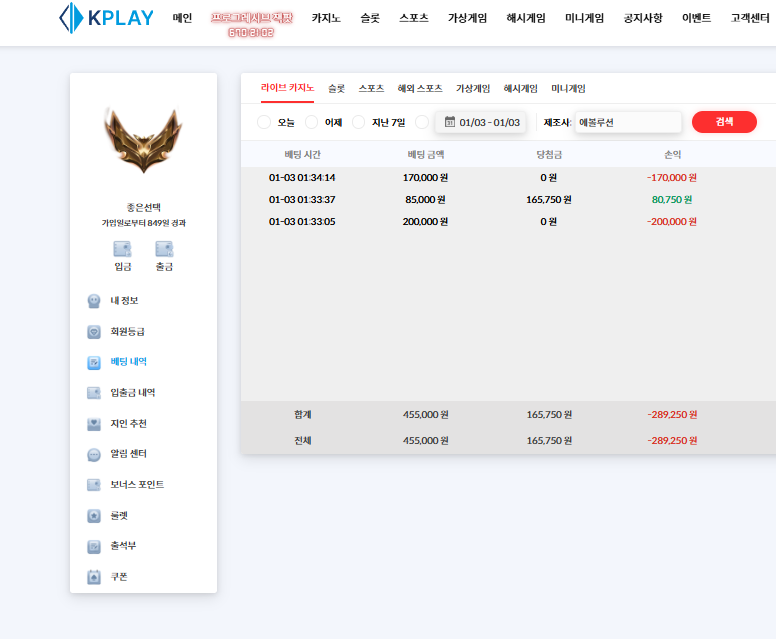
Task: Click the bronze rank badge image
Action: 143,135
